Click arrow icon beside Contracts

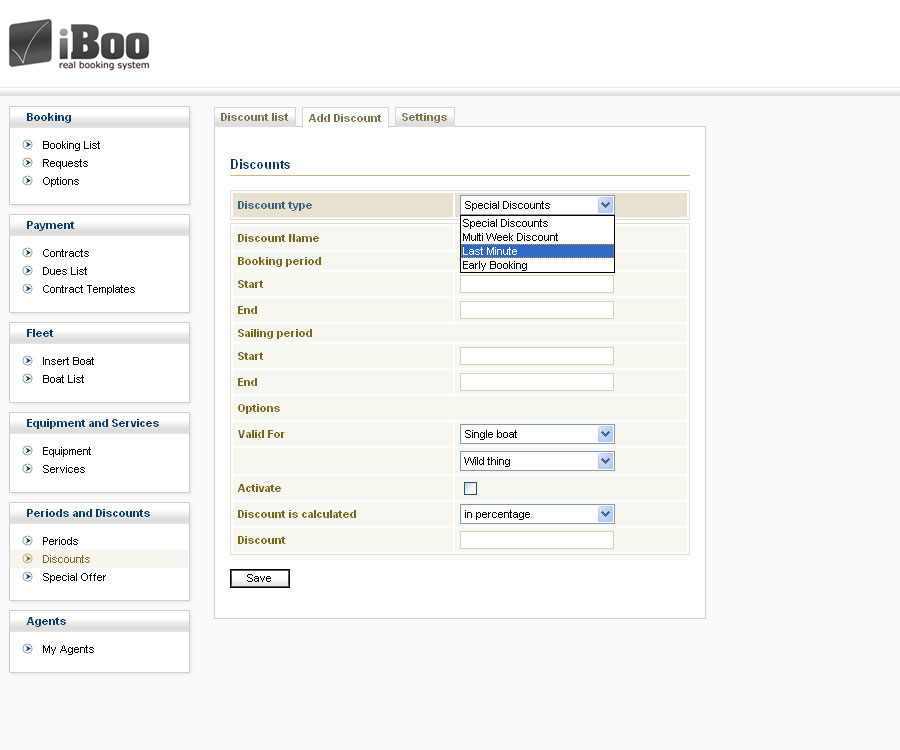[x=28, y=253]
